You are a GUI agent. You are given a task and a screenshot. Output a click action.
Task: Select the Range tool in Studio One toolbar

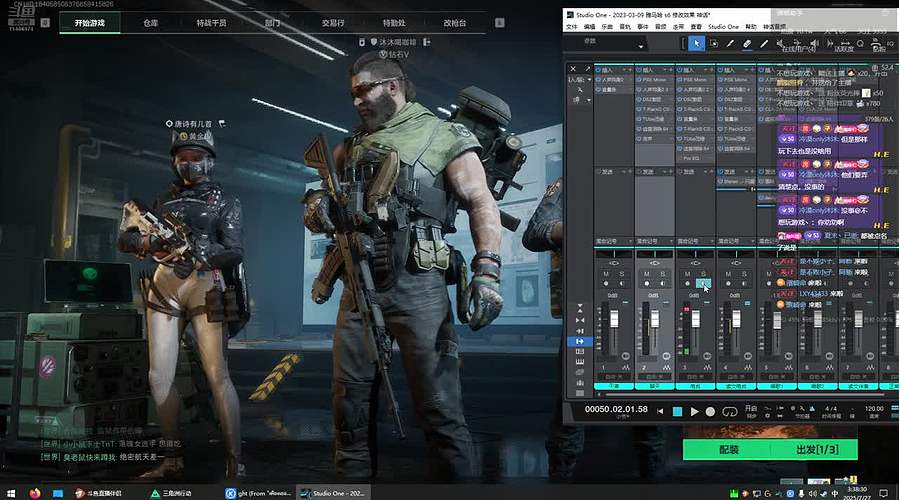(714, 44)
